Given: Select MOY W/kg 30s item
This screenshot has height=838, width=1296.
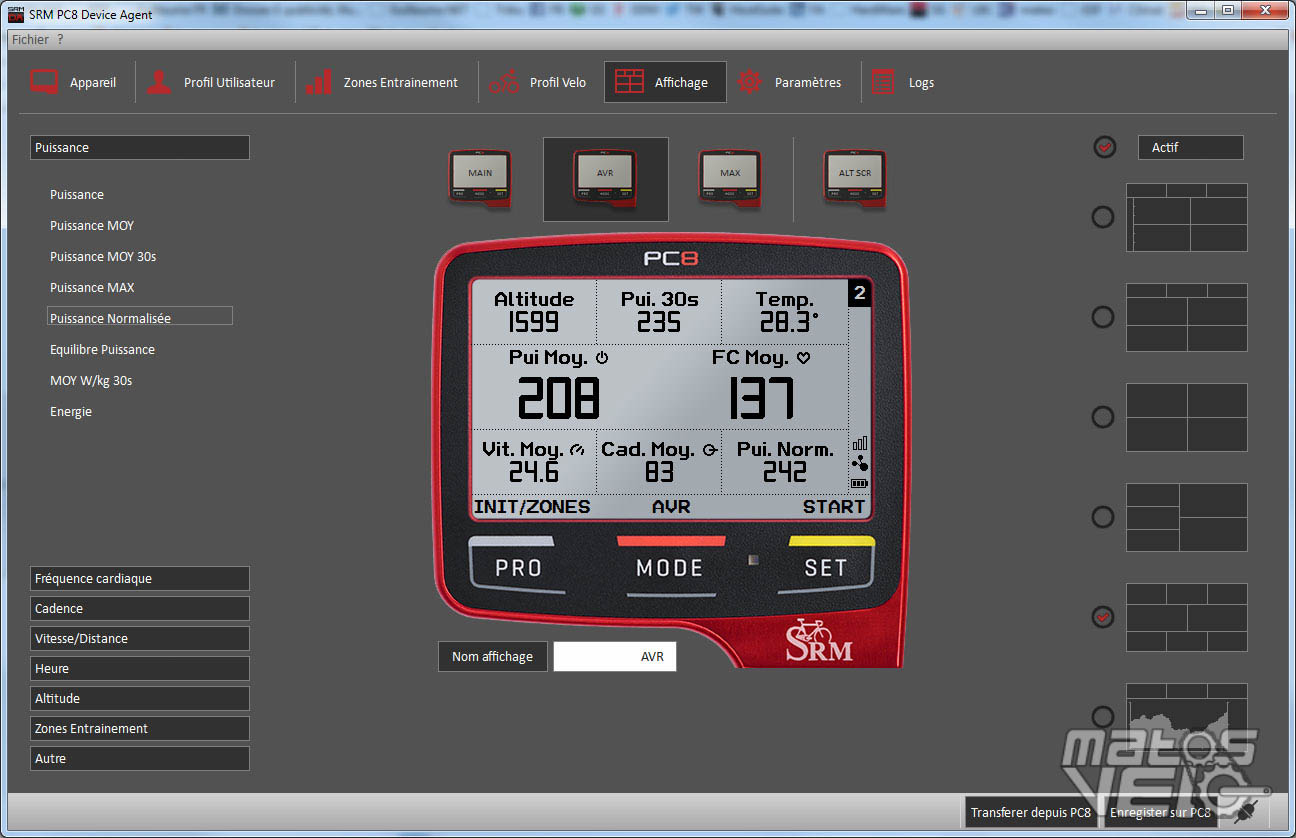Looking at the screenshot, I should point(91,380).
